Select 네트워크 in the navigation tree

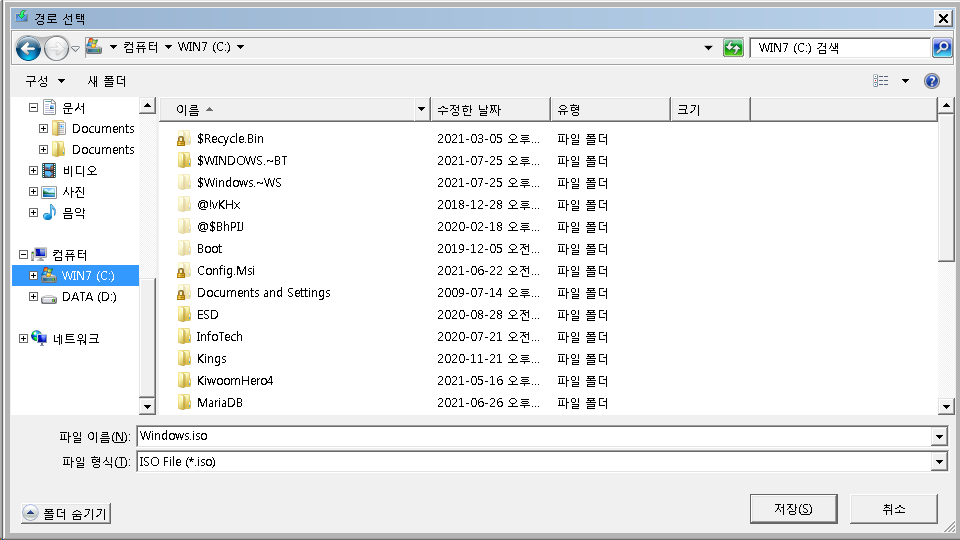(76, 338)
